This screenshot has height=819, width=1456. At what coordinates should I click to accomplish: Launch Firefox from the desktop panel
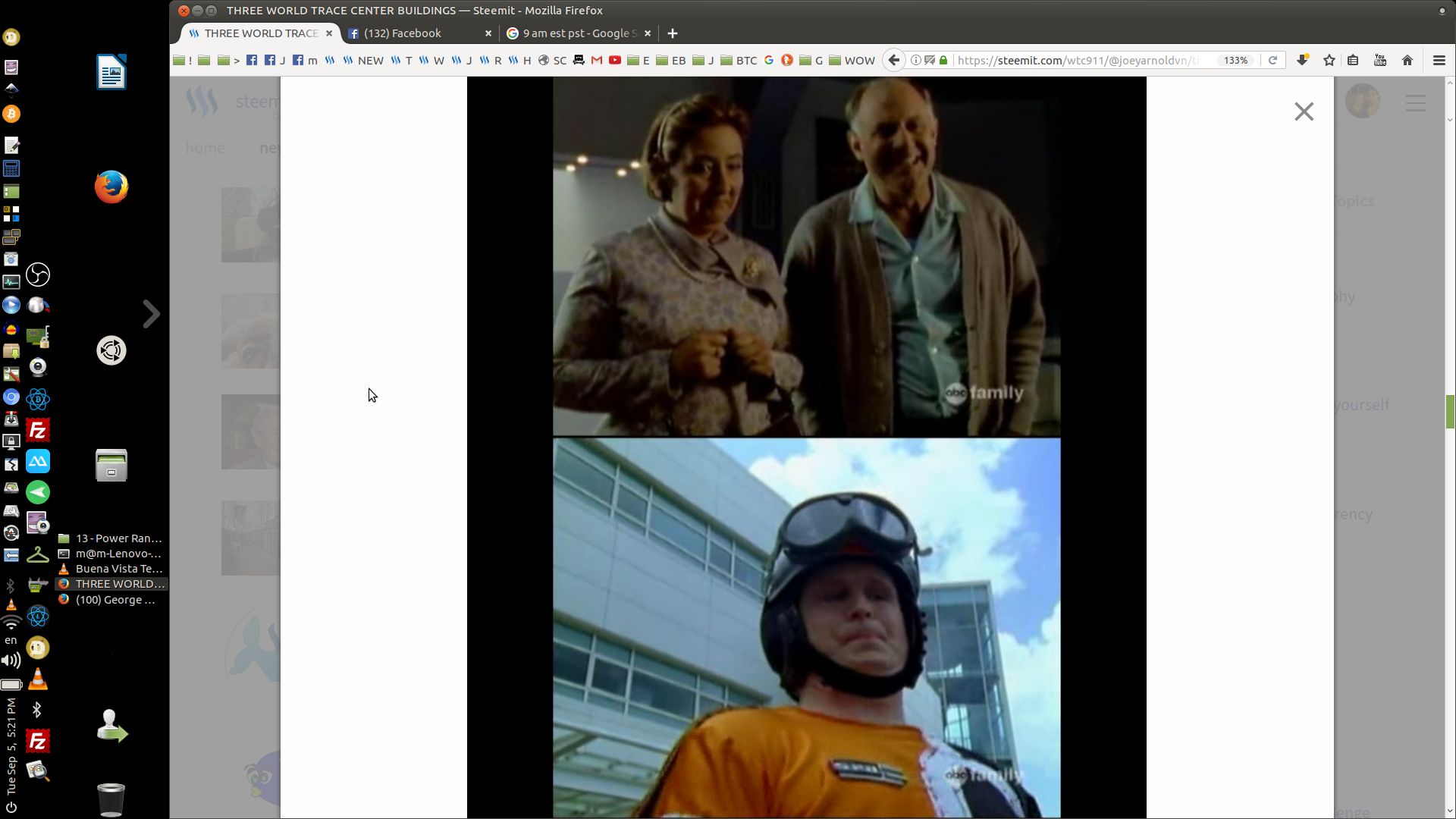pos(111,187)
